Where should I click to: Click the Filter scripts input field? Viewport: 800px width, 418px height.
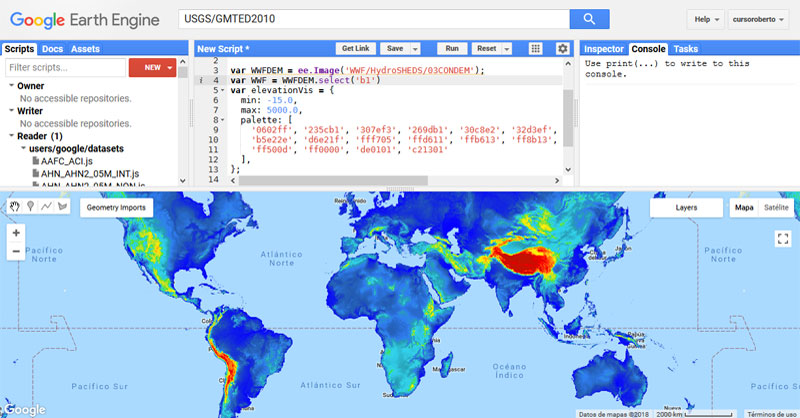click(65, 67)
